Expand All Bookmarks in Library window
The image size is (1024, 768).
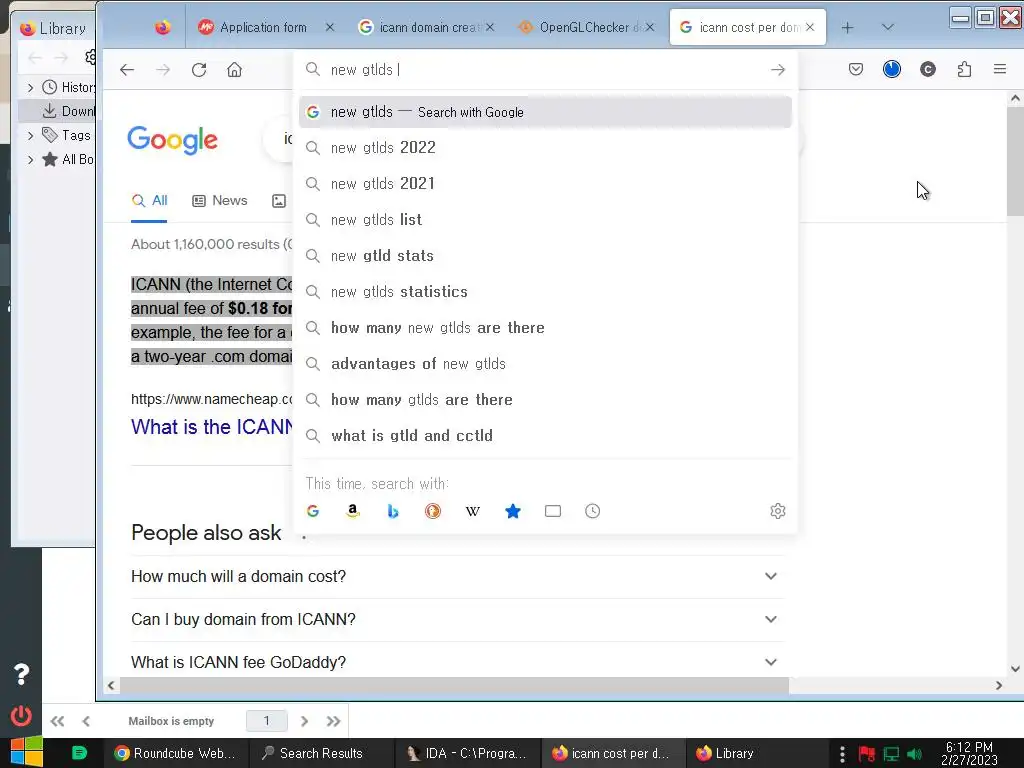point(30,159)
